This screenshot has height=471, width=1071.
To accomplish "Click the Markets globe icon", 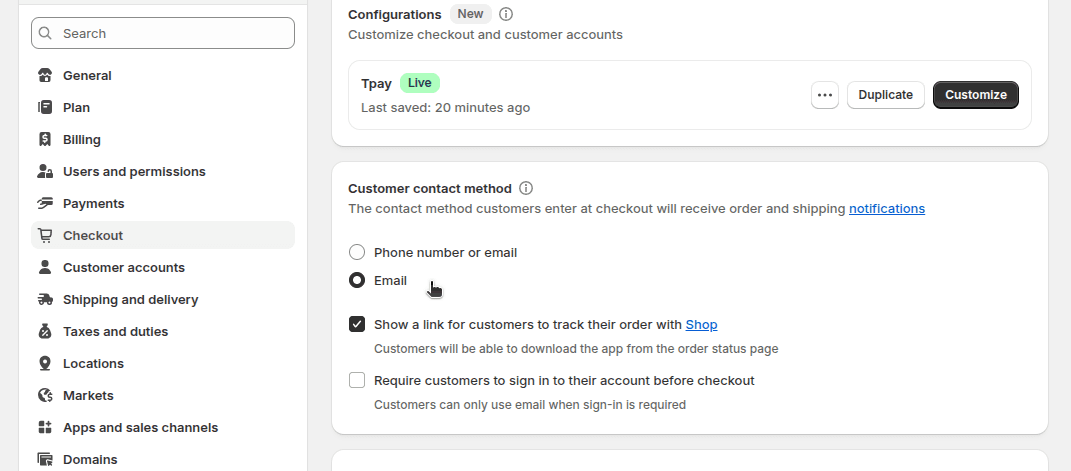I will (45, 396).
